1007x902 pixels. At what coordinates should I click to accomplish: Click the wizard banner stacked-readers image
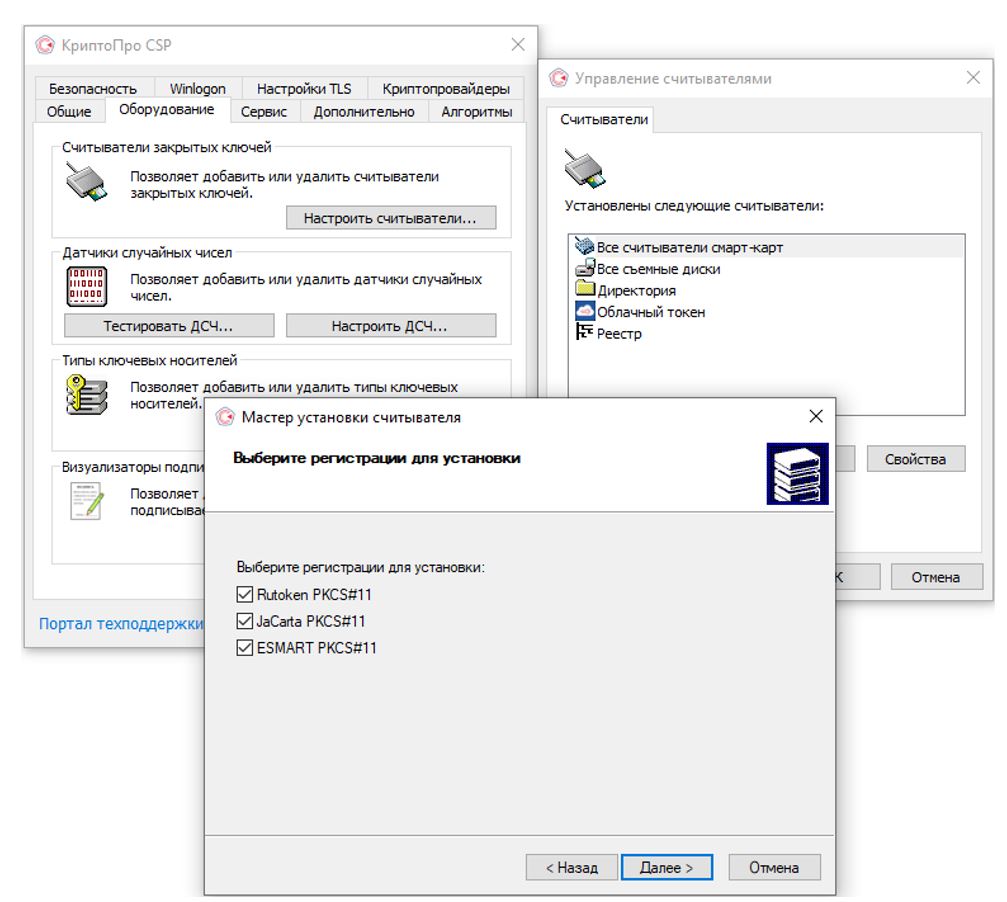click(x=797, y=474)
